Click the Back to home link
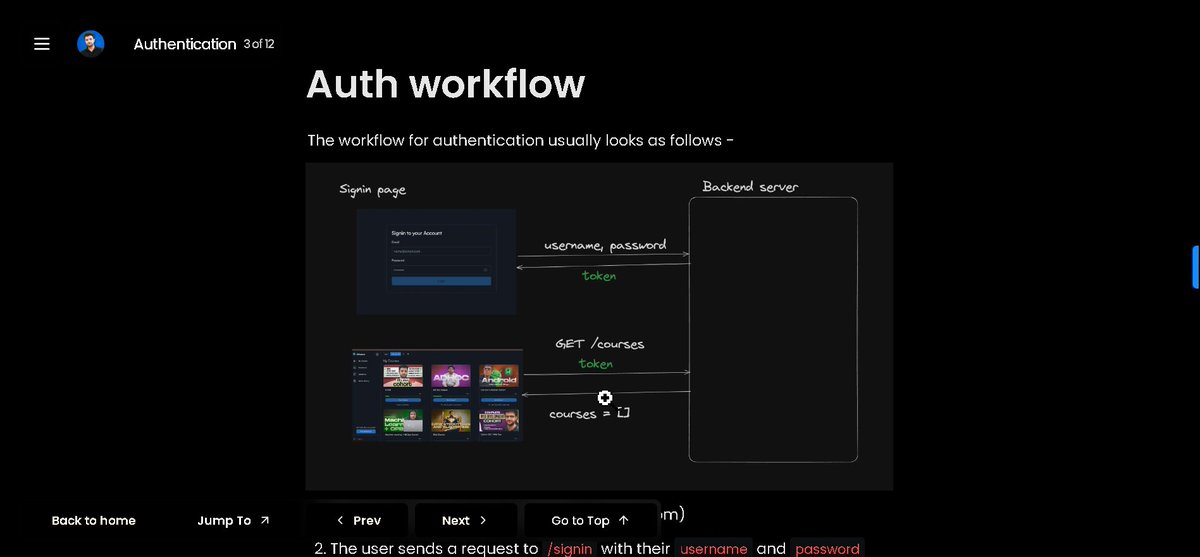Viewport: 1200px width, 557px height. click(x=94, y=520)
